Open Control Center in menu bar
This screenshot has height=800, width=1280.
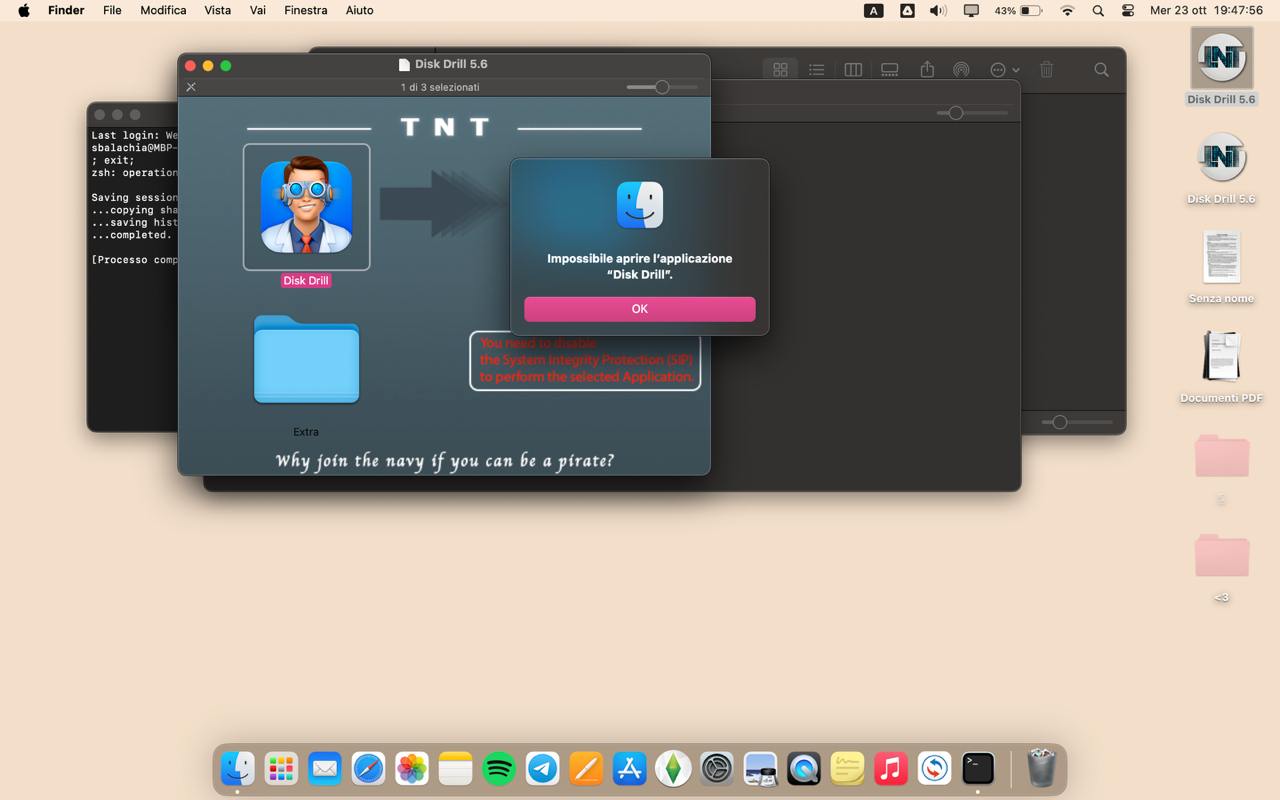[1128, 11]
